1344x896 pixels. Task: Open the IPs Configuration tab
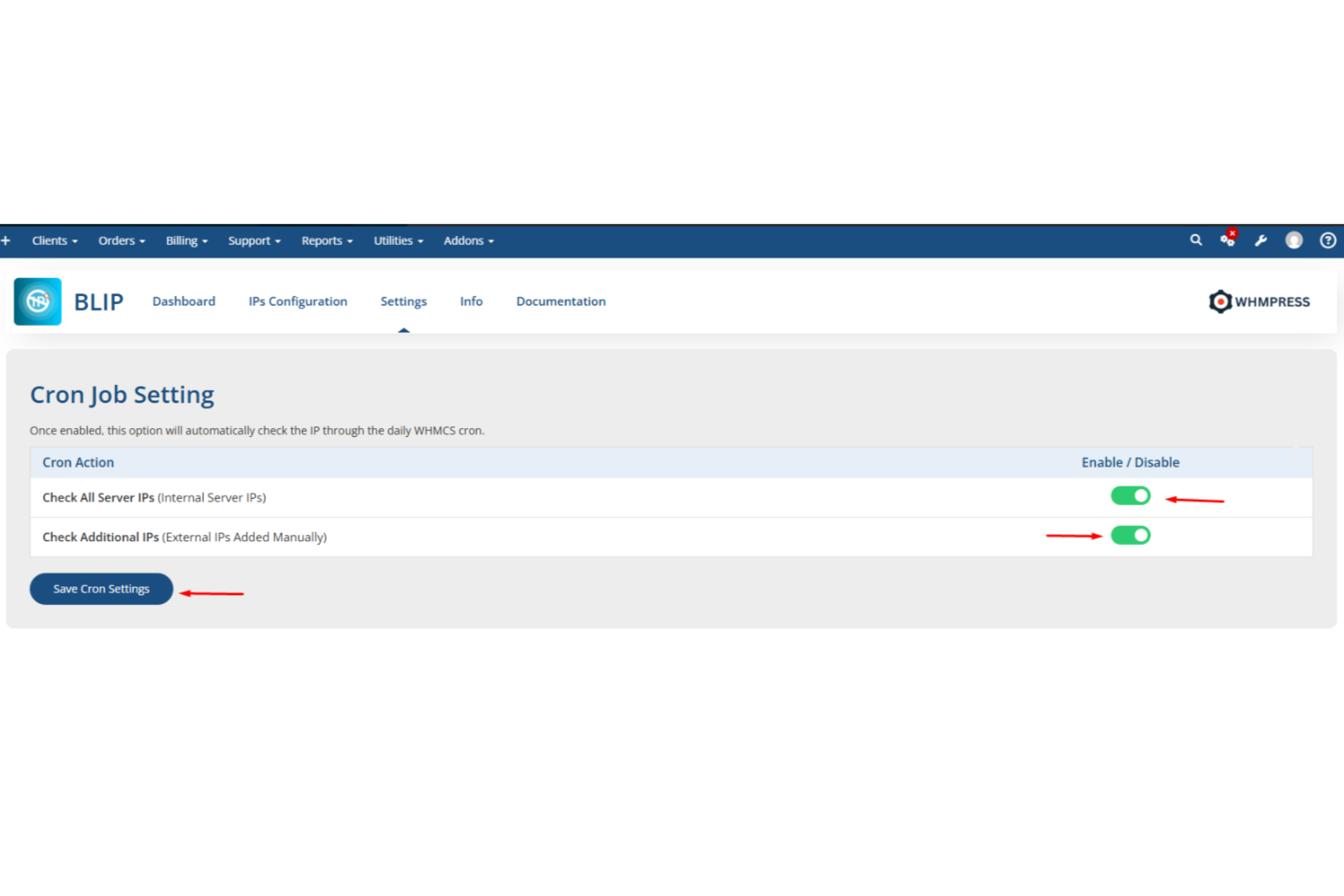point(298,302)
